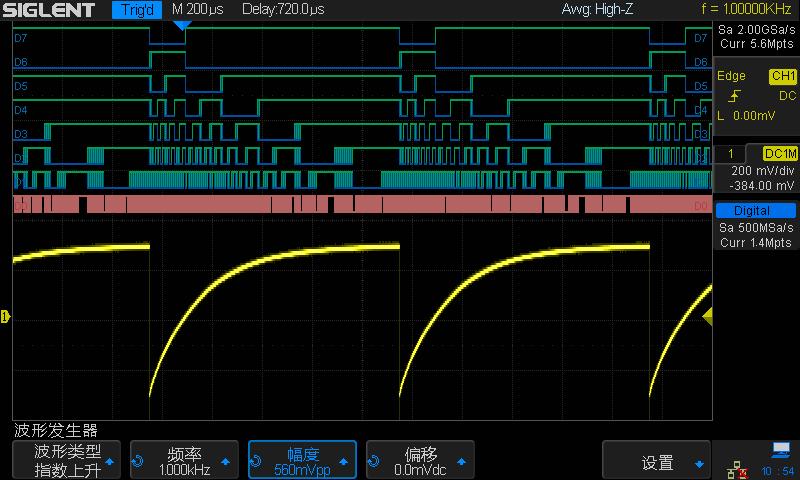Click the rotary knob icon beside 幅度
800x480 pixels.
pos(257,462)
